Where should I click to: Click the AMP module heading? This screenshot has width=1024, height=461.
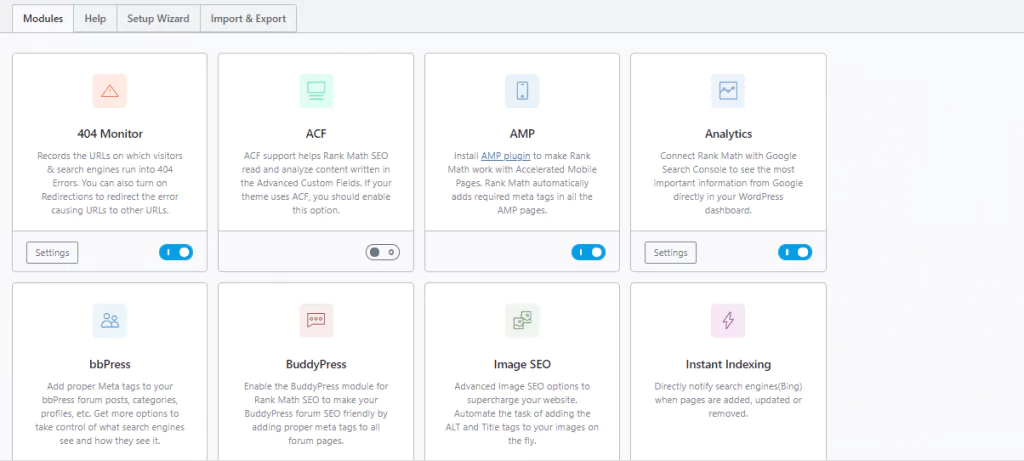pos(522,134)
